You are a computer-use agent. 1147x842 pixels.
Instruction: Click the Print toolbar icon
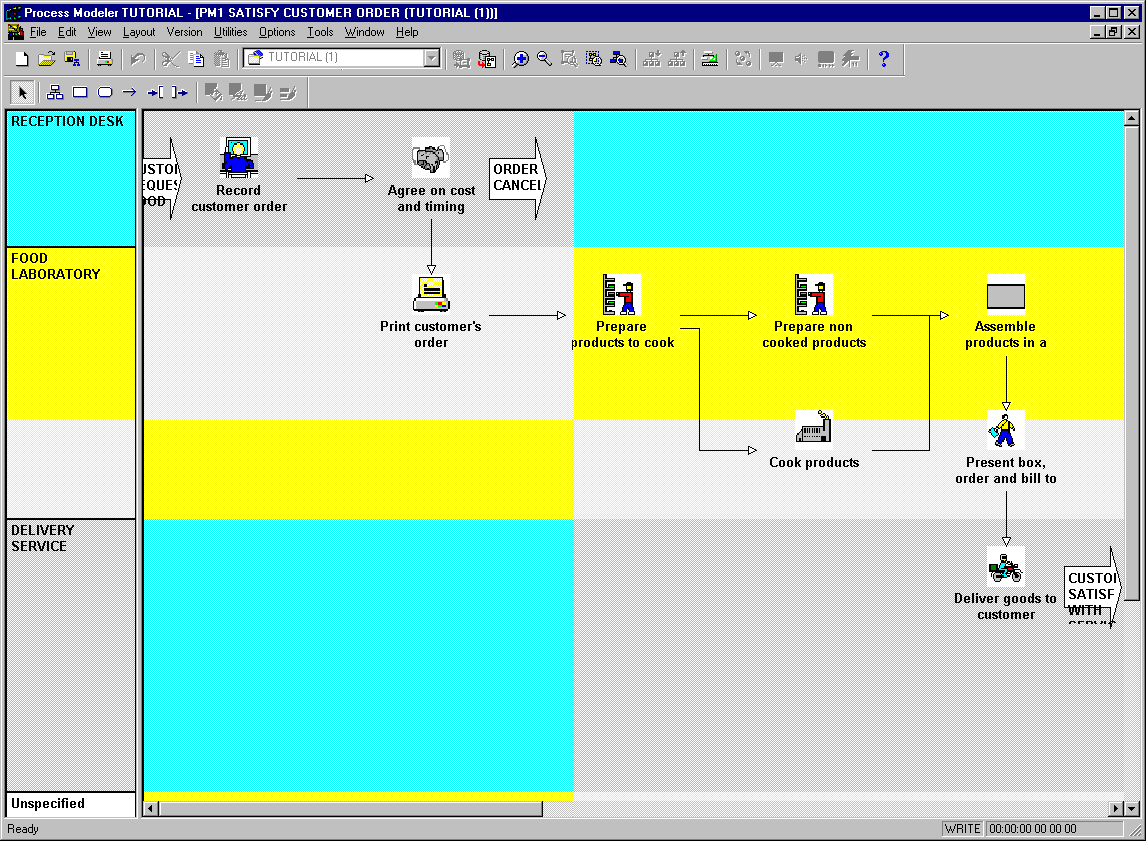click(x=104, y=59)
